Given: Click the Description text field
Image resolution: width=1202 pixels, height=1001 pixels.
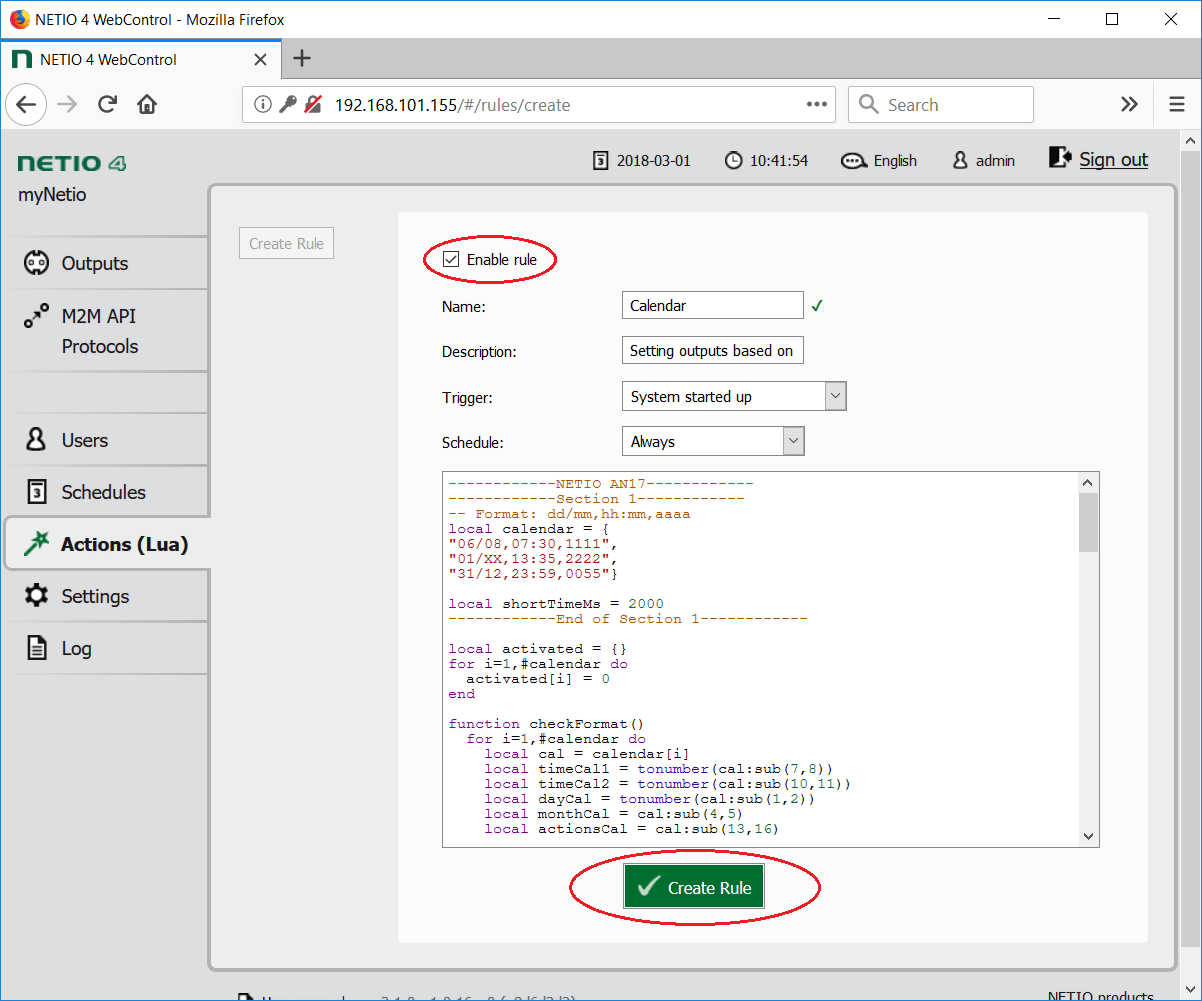Looking at the screenshot, I should 712,350.
